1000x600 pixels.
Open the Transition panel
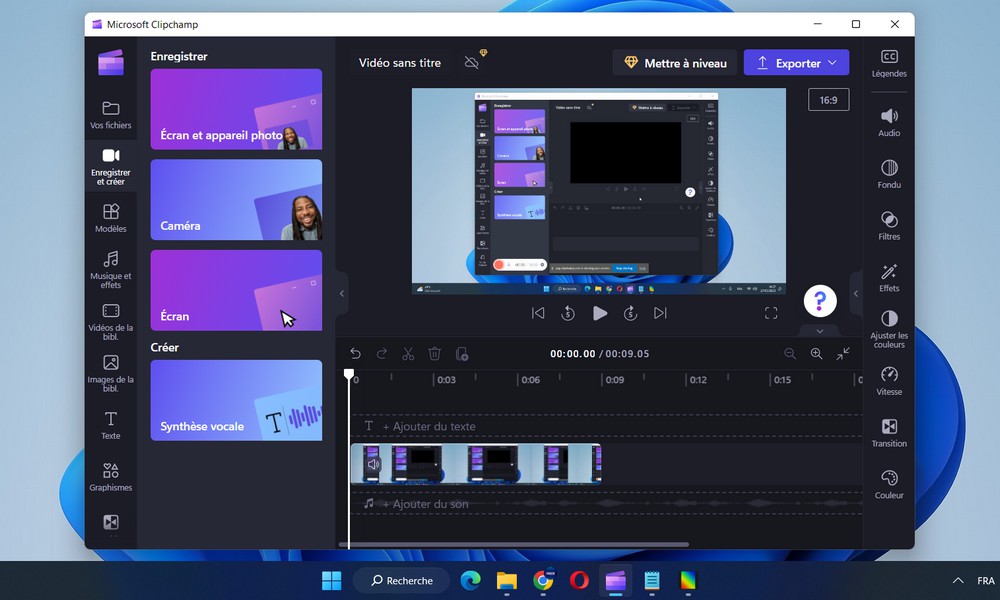click(888, 435)
